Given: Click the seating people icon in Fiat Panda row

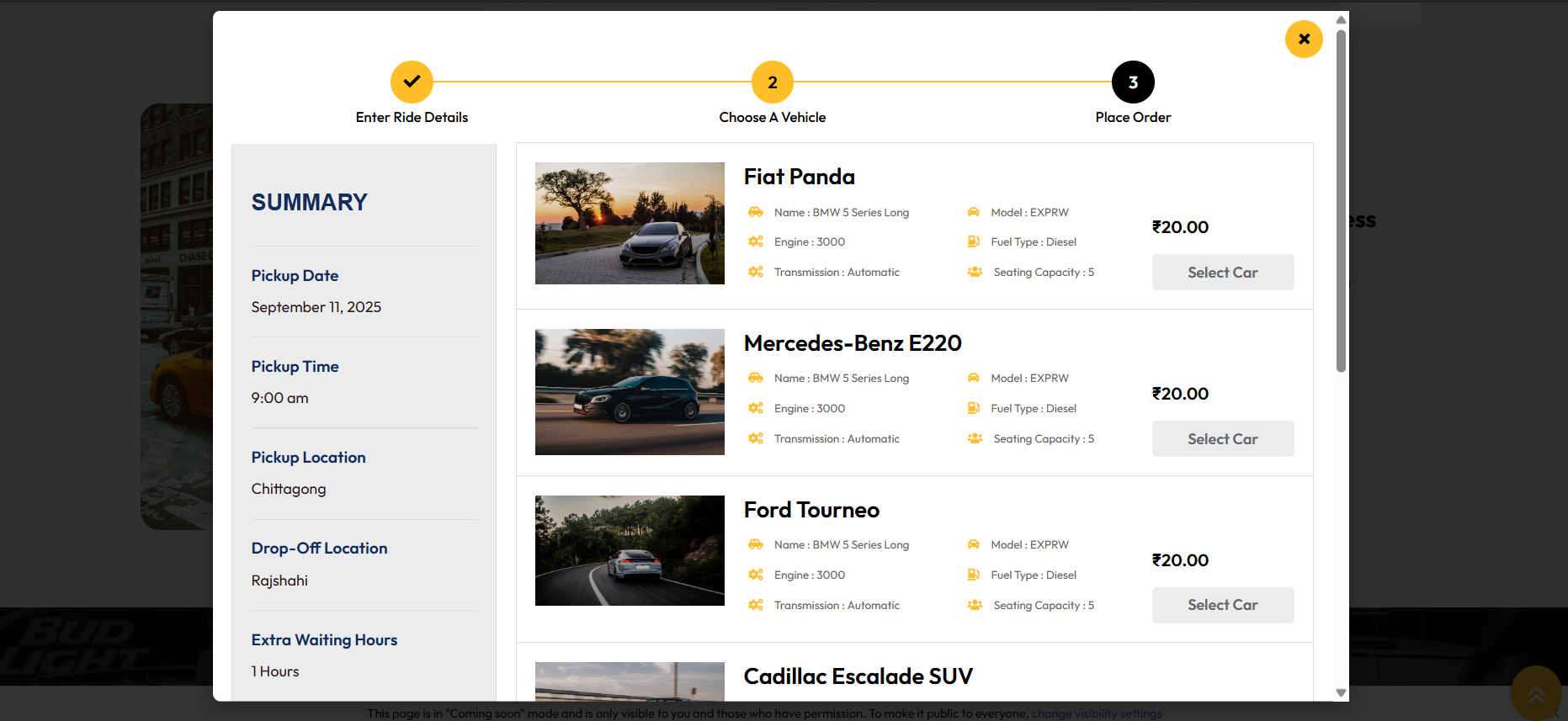Looking at the screenshot, I should point(975,272).
